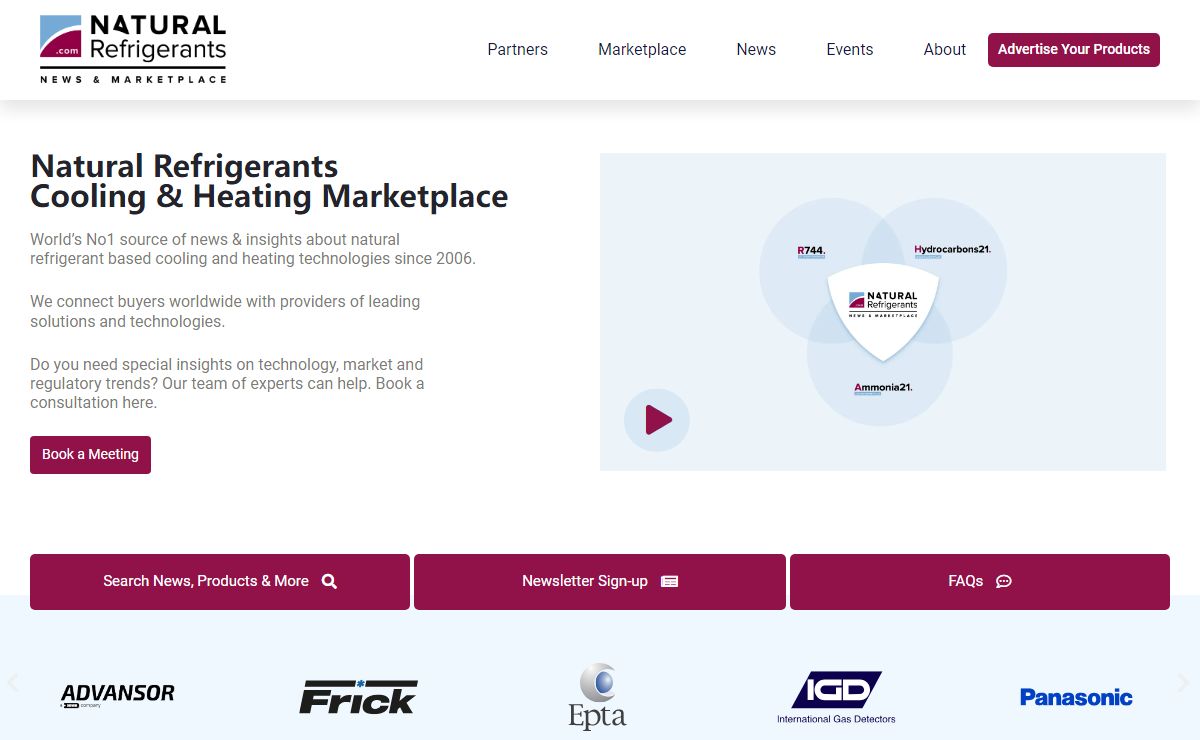Click the Advertise Your Products button
Screen dimensions: 1200x740
tap(1074, 49)
